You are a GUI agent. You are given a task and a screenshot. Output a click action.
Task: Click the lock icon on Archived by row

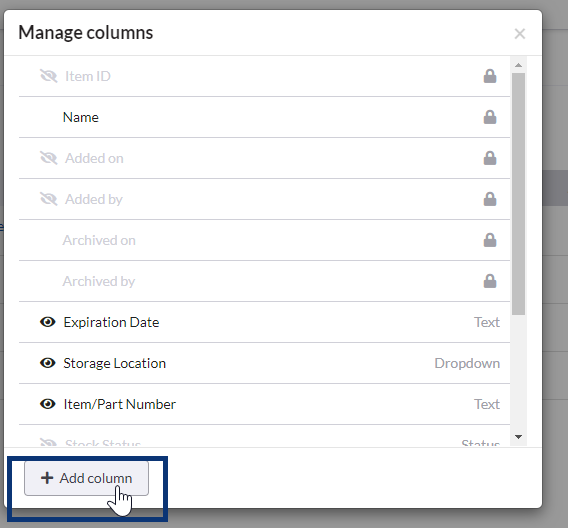pos(490,281)
